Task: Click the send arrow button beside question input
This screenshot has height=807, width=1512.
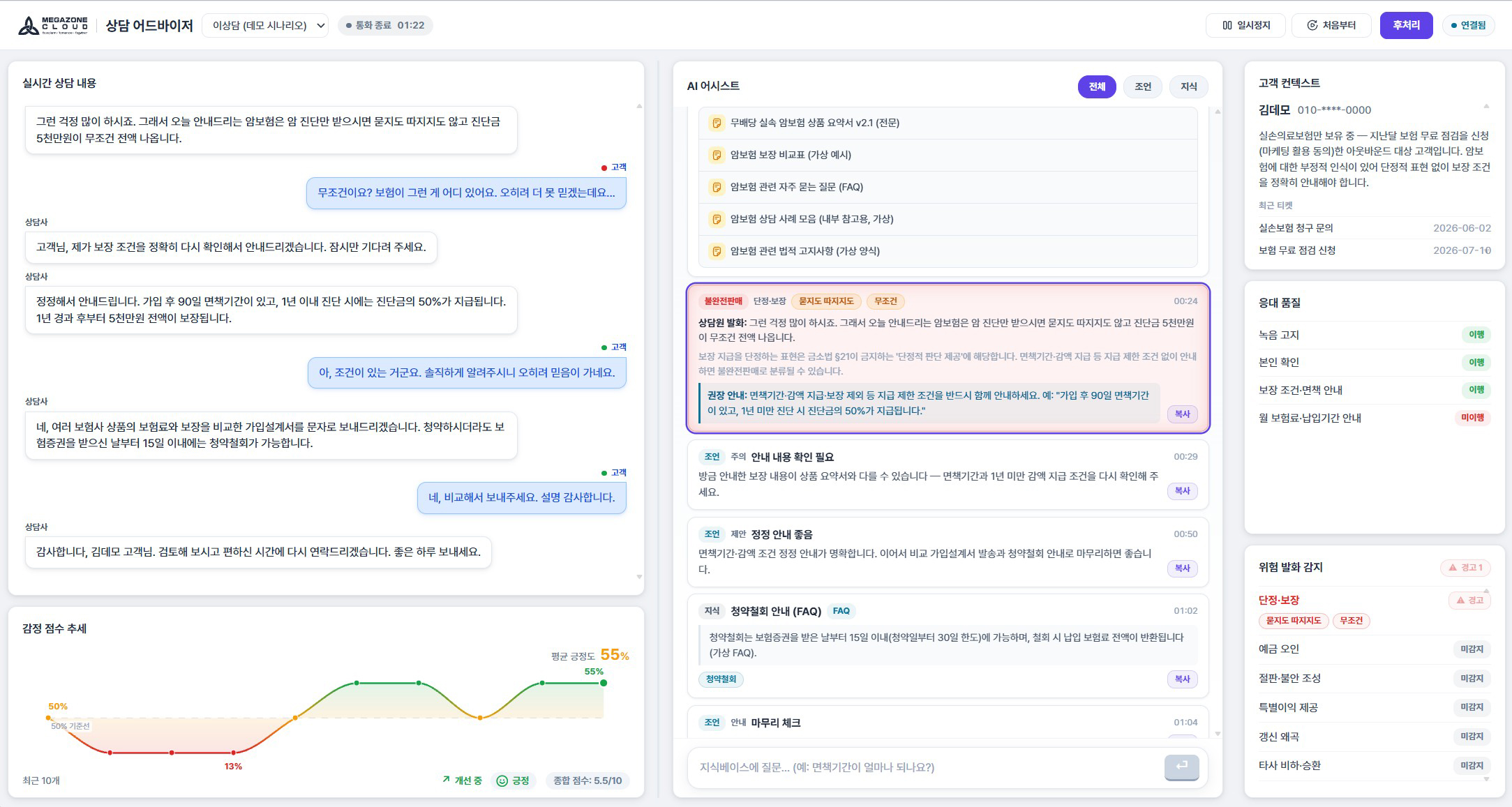Action: (x=1181, y=767)
